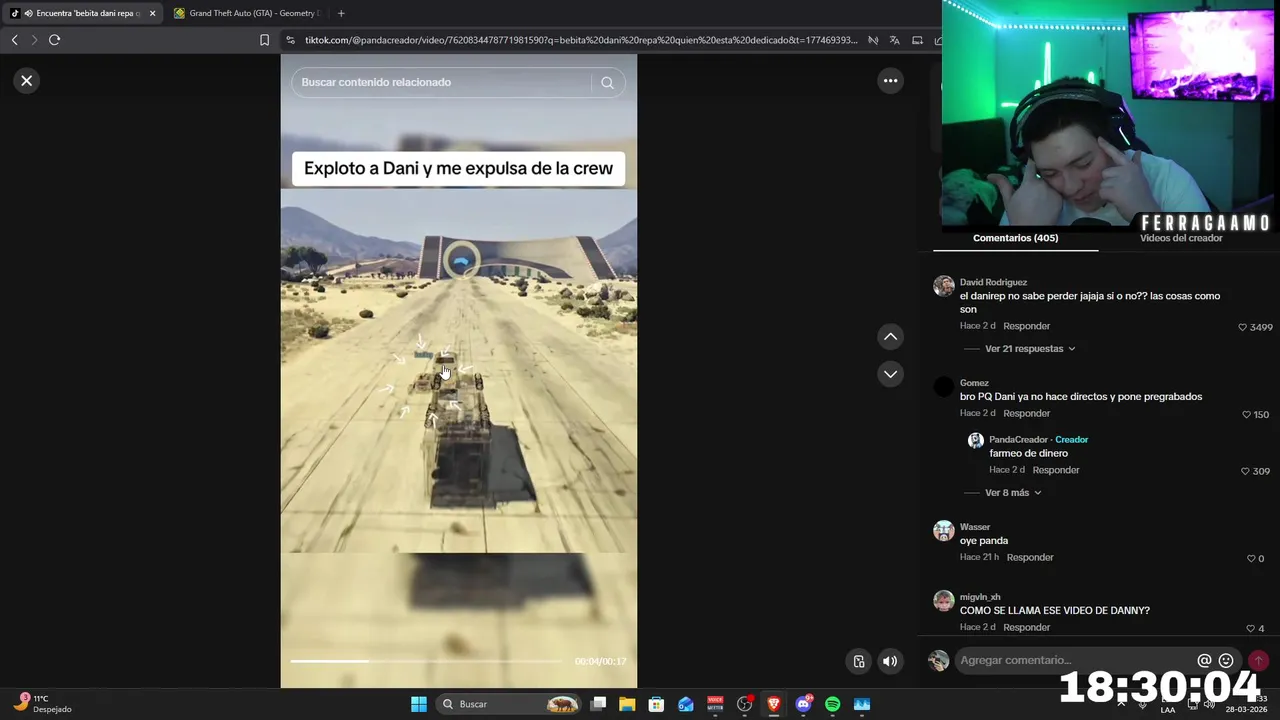Open OBS Studio from taskbar
1280x720 pixels.
click(x=744, y=704)
